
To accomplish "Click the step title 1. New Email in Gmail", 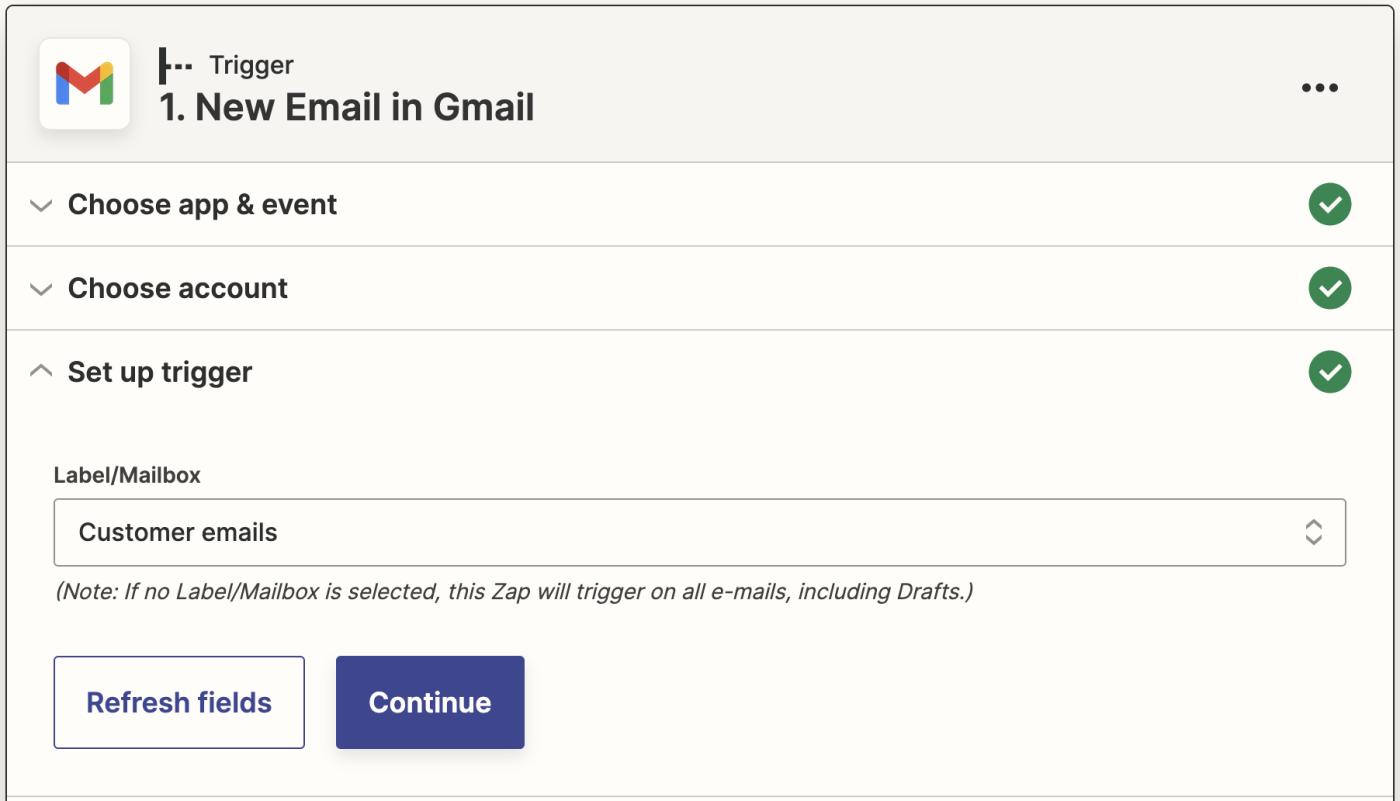I will pos(347,107).
